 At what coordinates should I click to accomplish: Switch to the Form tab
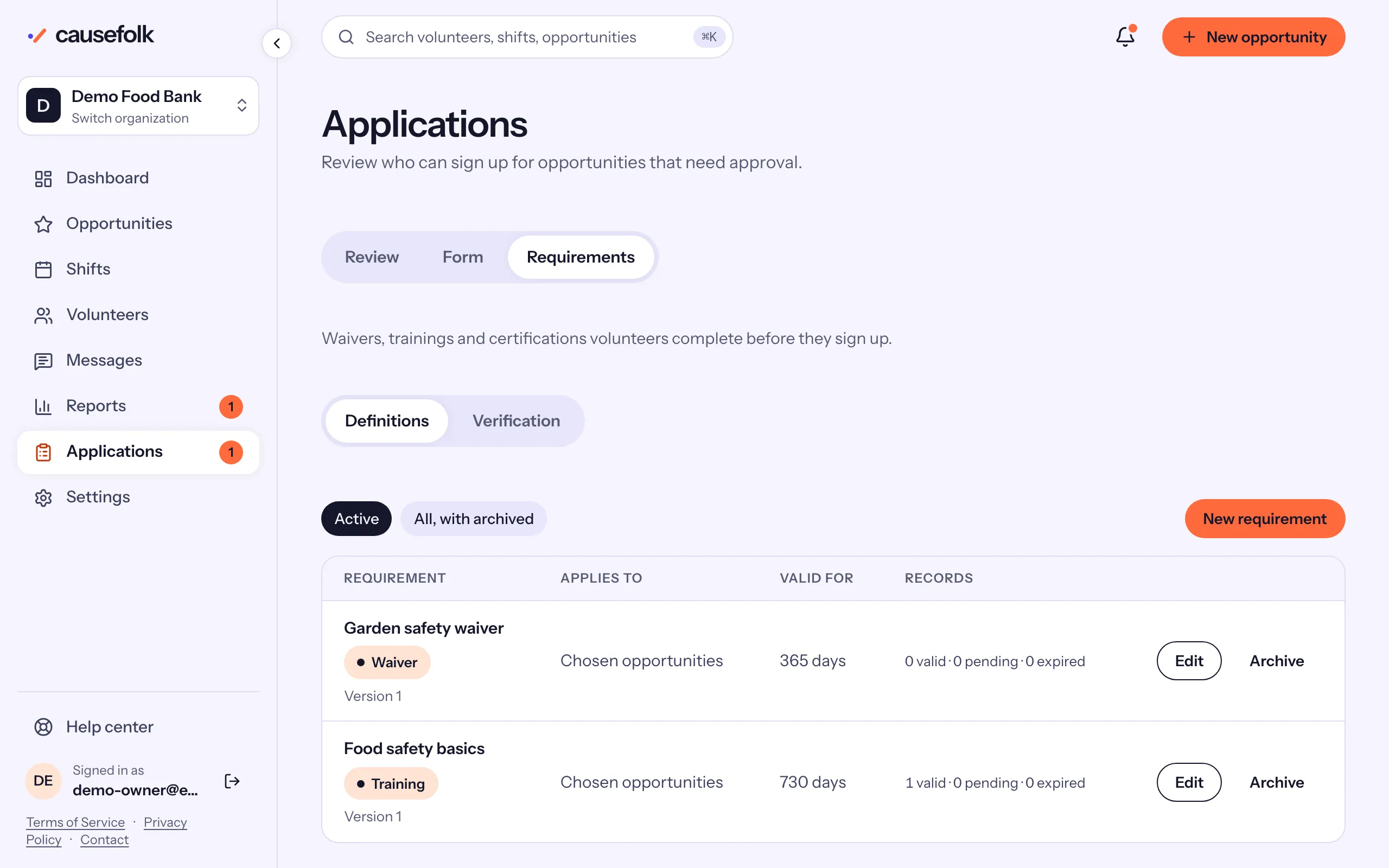[463, 257]
